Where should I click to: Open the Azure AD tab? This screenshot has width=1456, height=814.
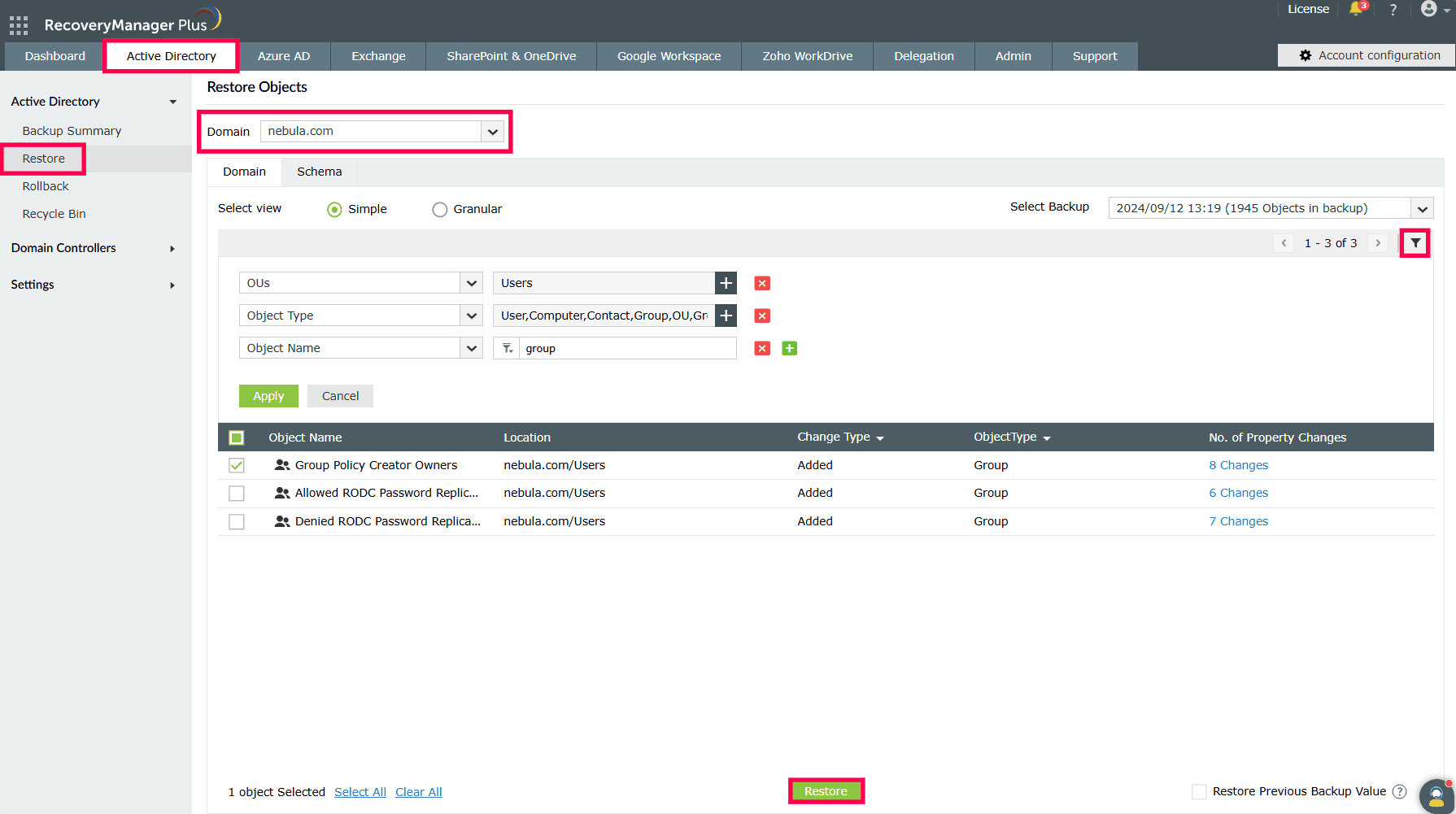[x=284, y=55]
